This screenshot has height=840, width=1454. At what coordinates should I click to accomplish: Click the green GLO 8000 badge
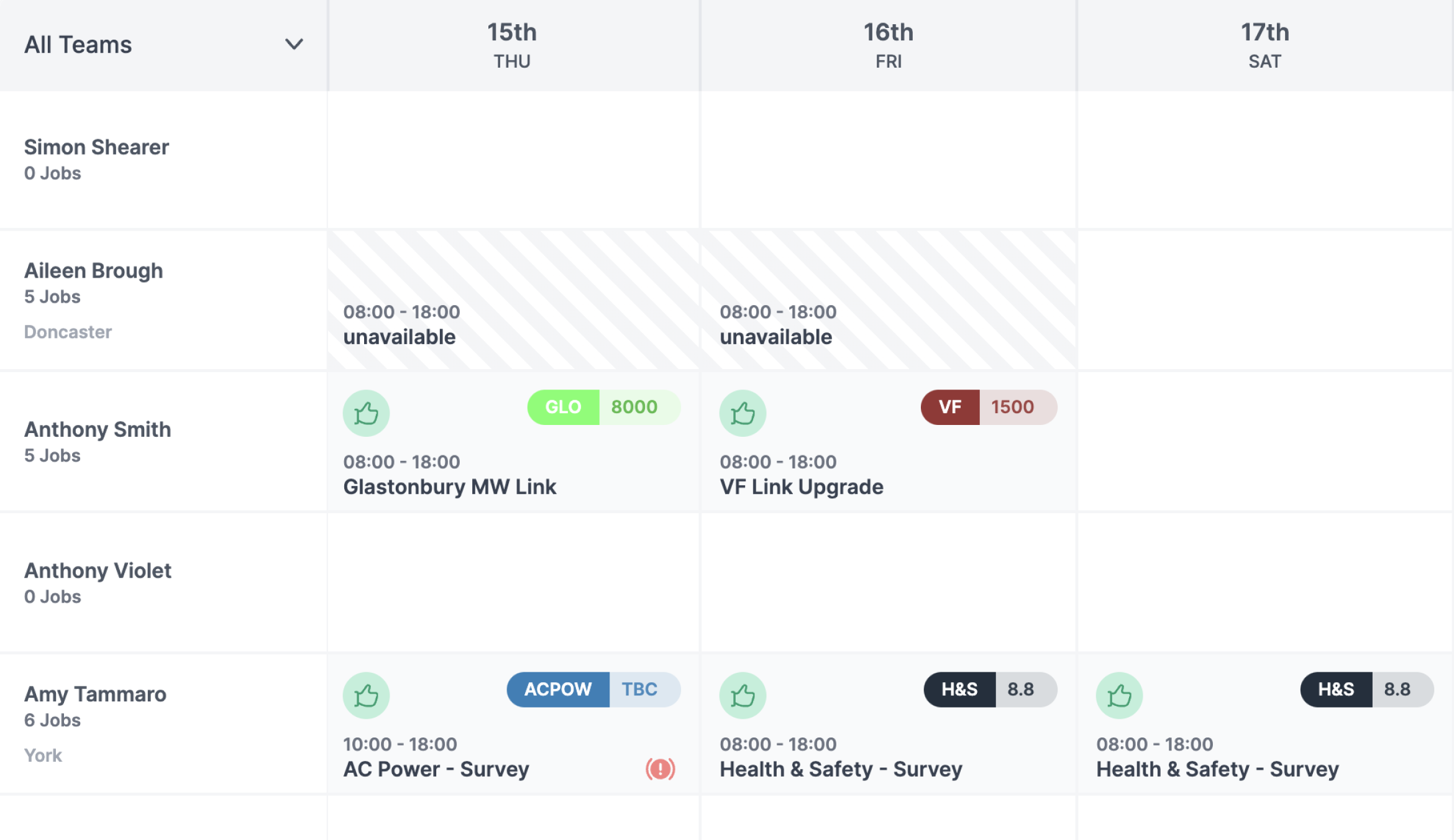pyautogui.click(x=603, y=407)
